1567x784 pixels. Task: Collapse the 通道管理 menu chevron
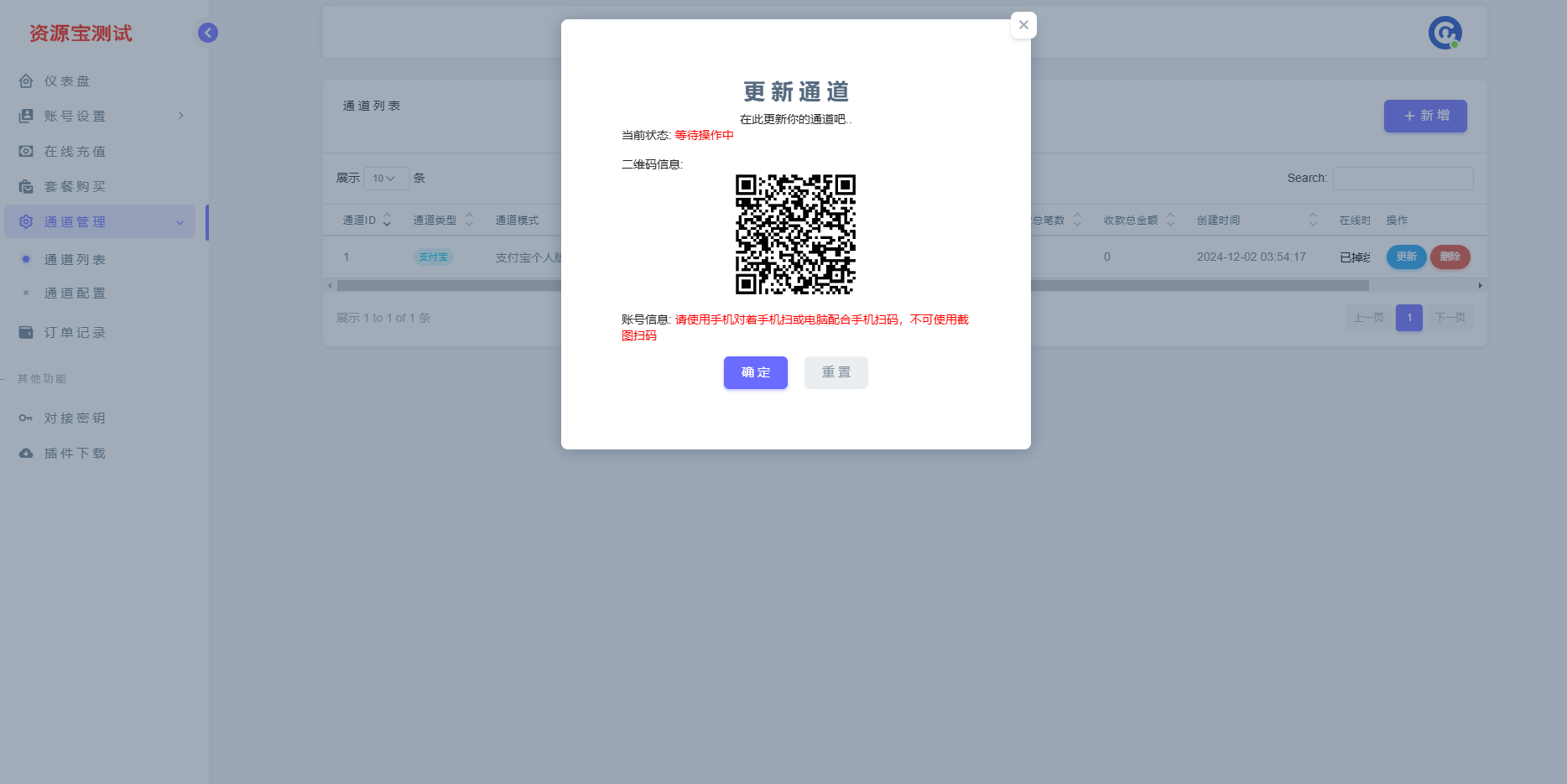point(180,222)
